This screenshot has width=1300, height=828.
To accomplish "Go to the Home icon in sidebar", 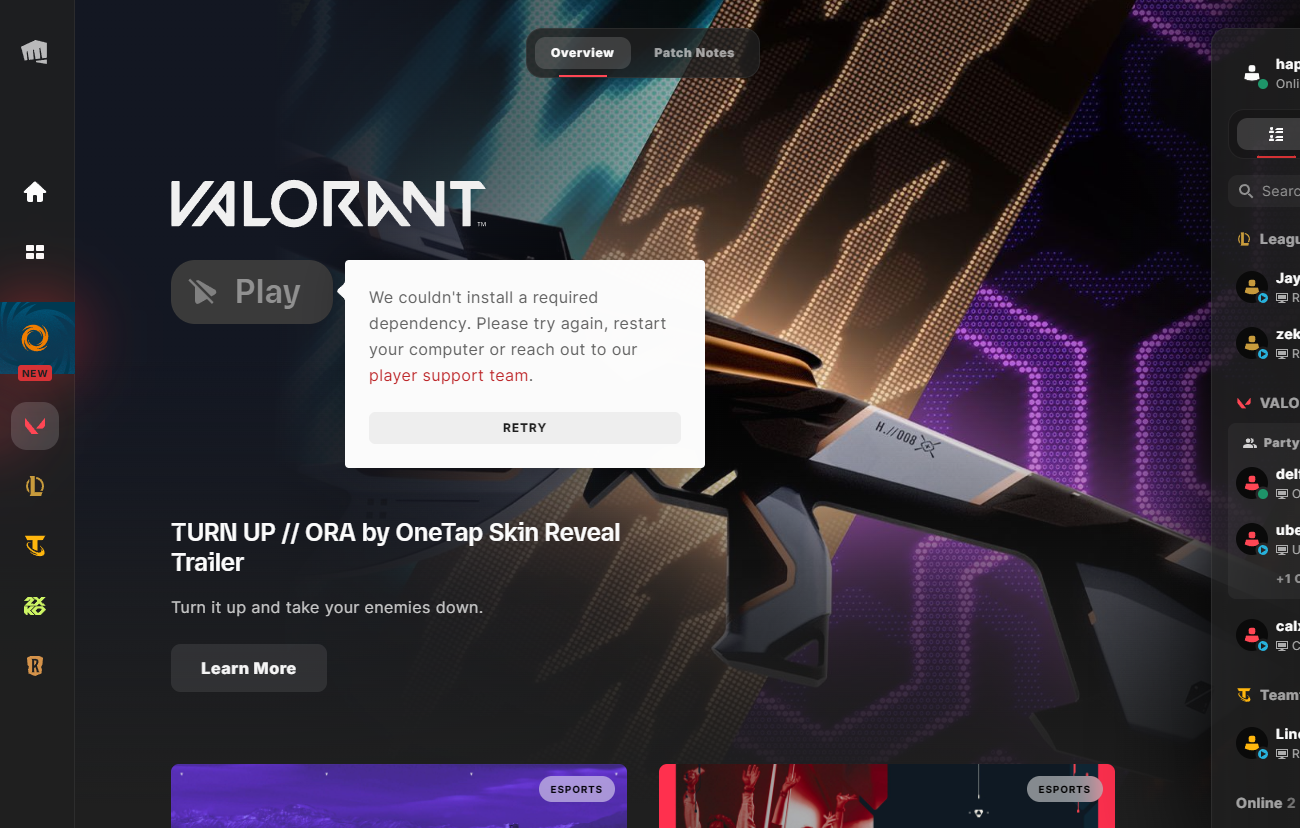I will [35, 192].
